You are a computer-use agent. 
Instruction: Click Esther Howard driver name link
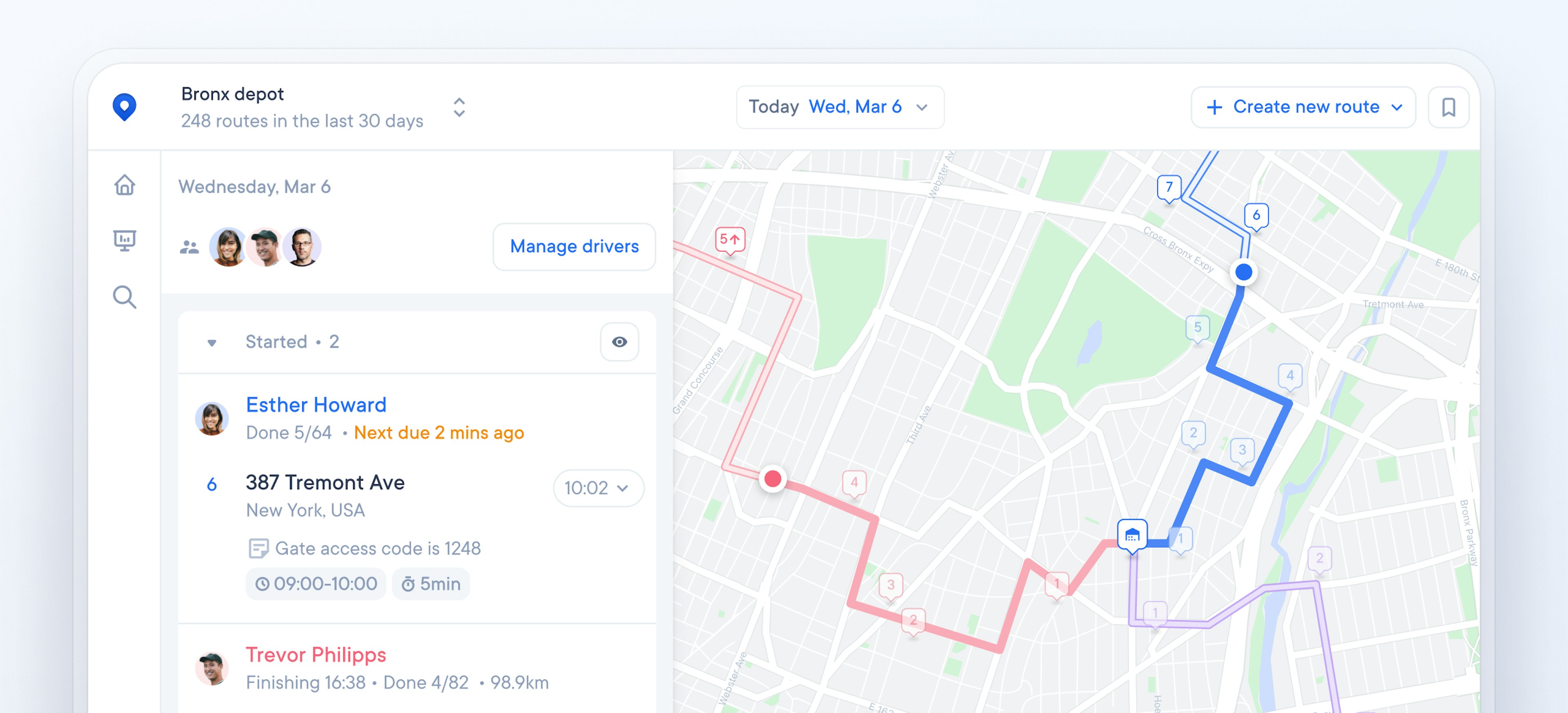click(316, 405)
